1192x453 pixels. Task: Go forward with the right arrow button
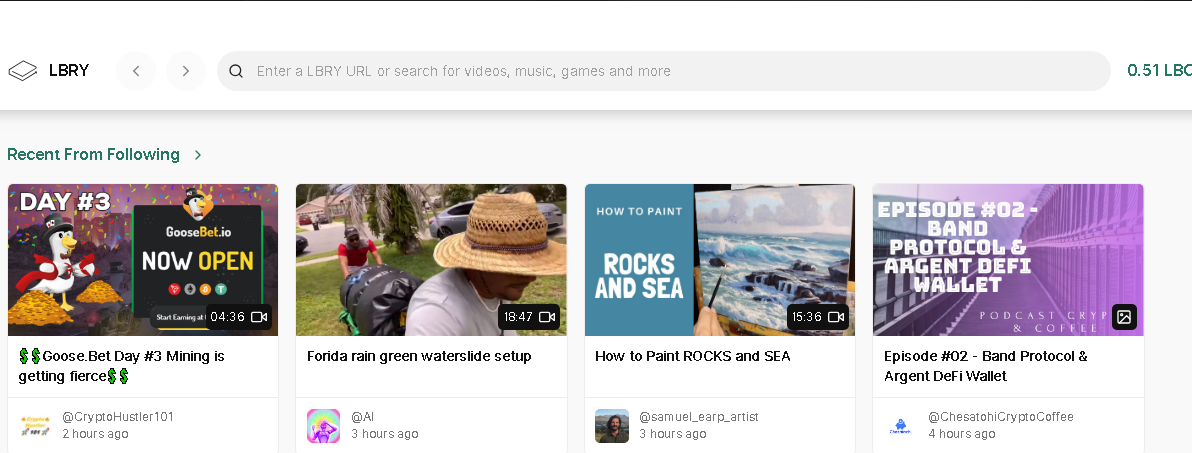click(185, 71)
